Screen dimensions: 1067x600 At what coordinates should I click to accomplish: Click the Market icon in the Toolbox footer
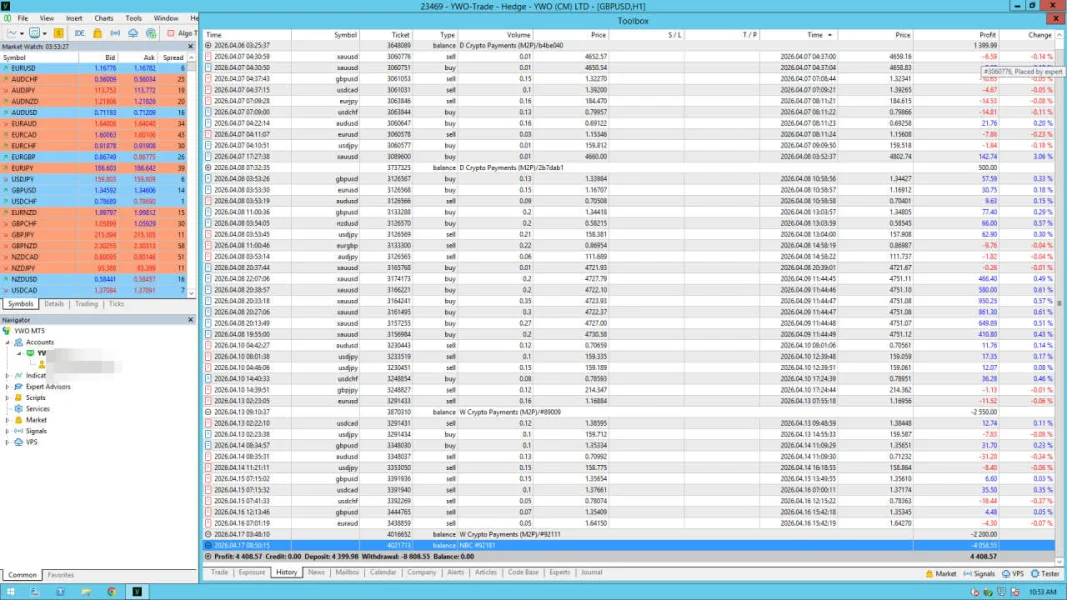pyautogui.click(x=940, y=574)
